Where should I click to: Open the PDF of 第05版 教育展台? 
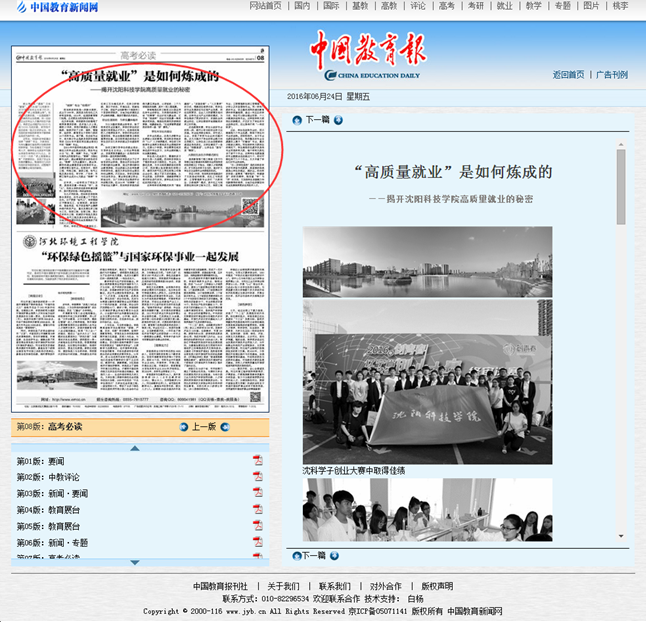point(257,526)
